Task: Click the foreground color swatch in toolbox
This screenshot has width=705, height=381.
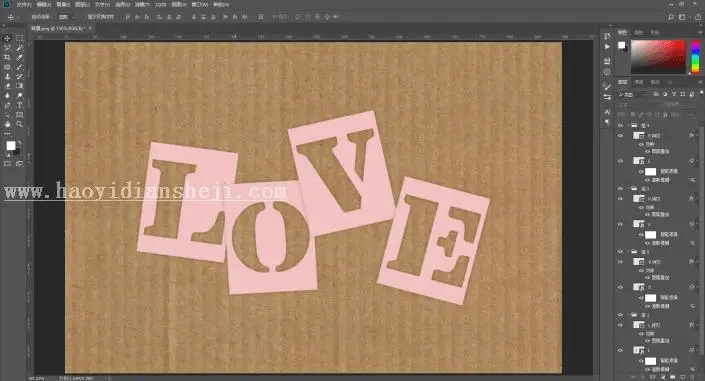Action: (10, 145)
